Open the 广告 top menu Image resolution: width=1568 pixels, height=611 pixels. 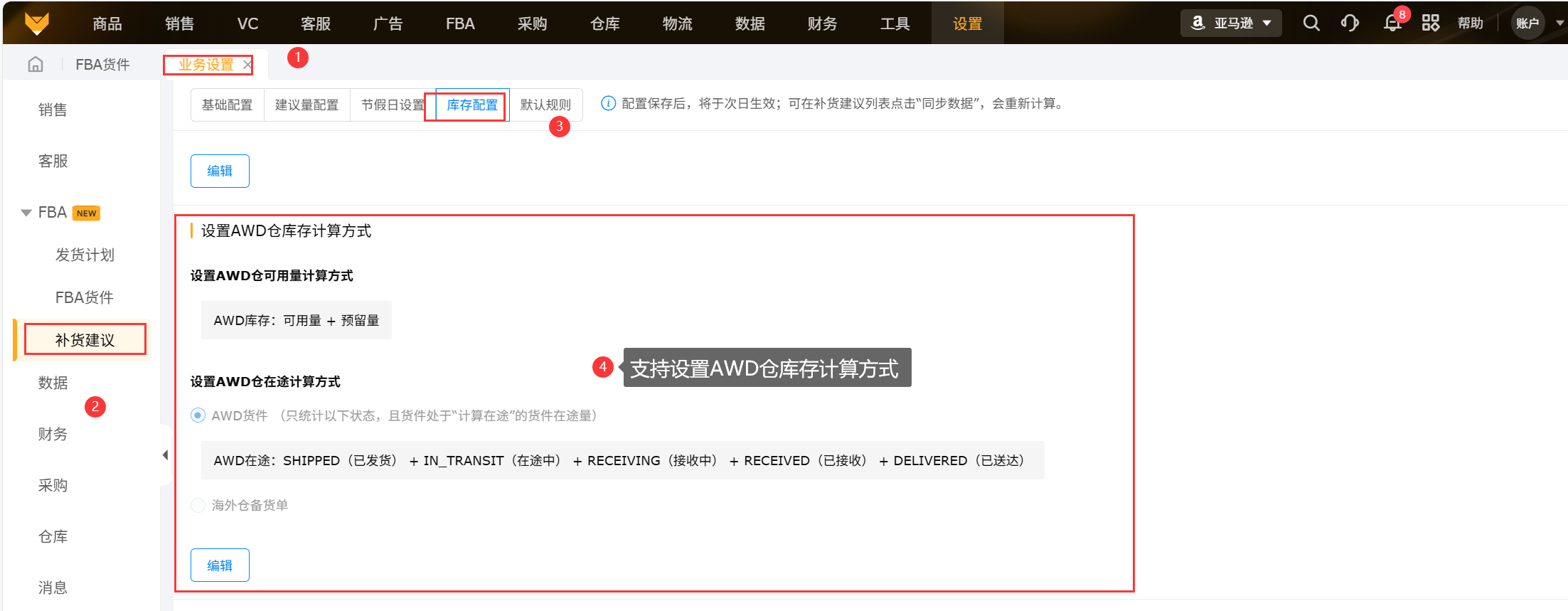(x=388, y=23)
